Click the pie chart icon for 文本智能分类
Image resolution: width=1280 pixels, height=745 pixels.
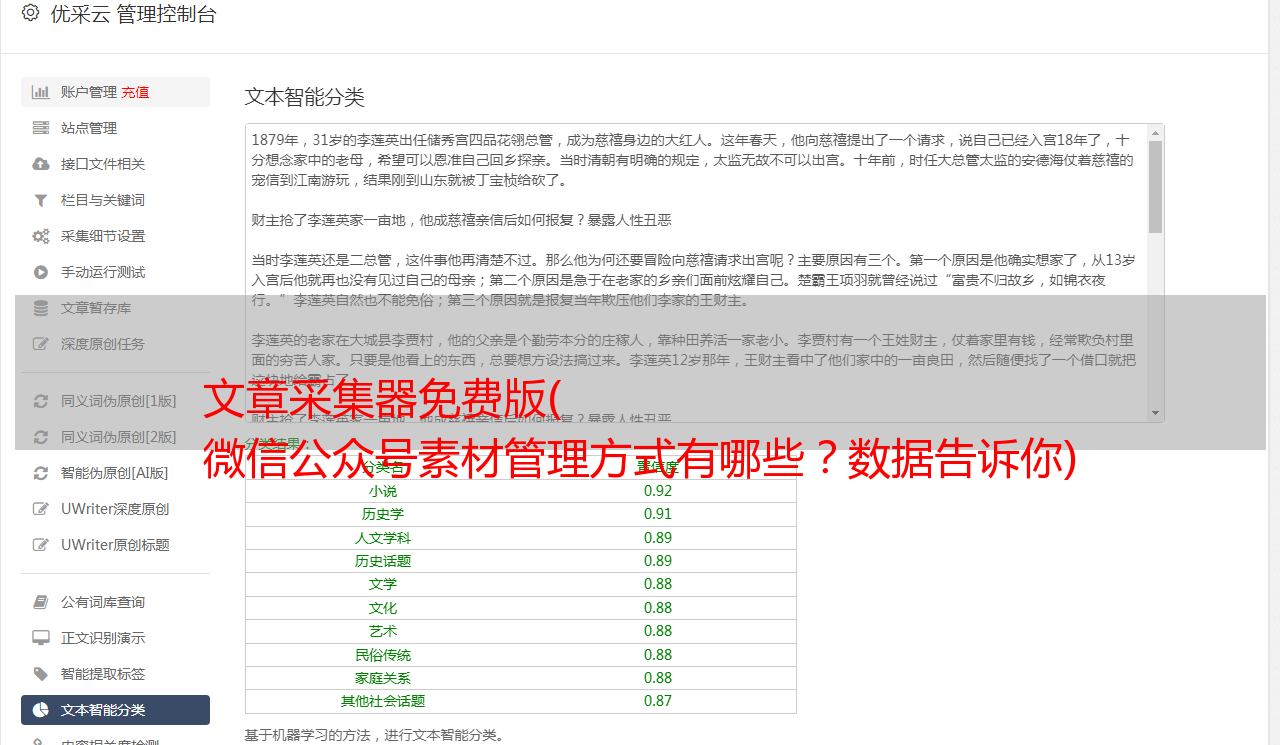click(x=41, y=710)
